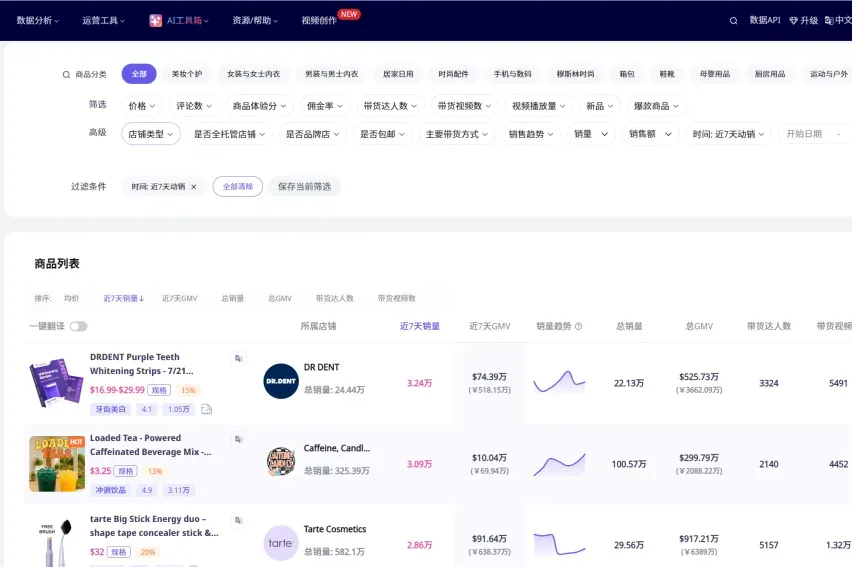Click the 全部清除 button
The image size is (852, 567).
pyautogui.click(x=237, y=186)
